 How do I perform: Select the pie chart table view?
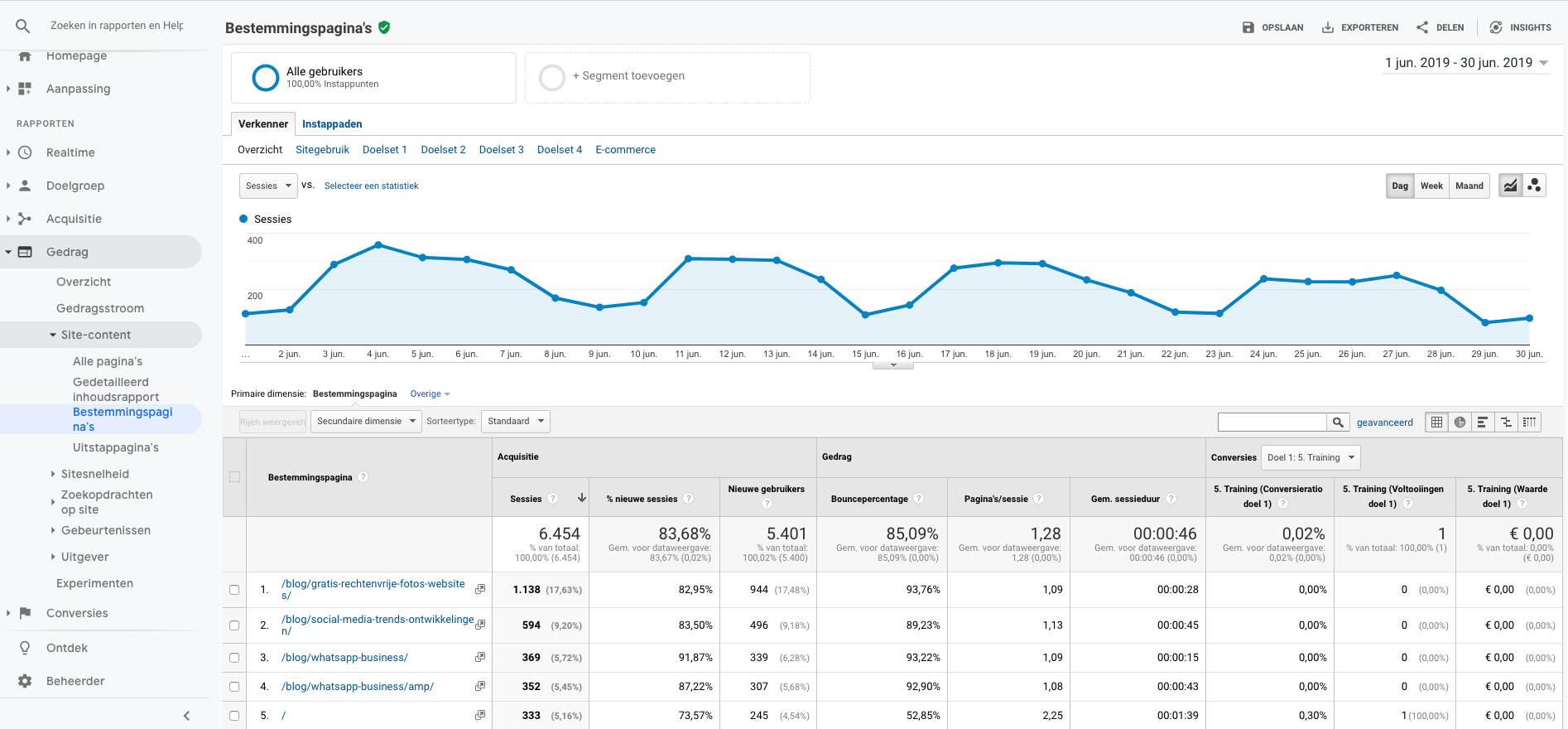tap(1460, 422)
